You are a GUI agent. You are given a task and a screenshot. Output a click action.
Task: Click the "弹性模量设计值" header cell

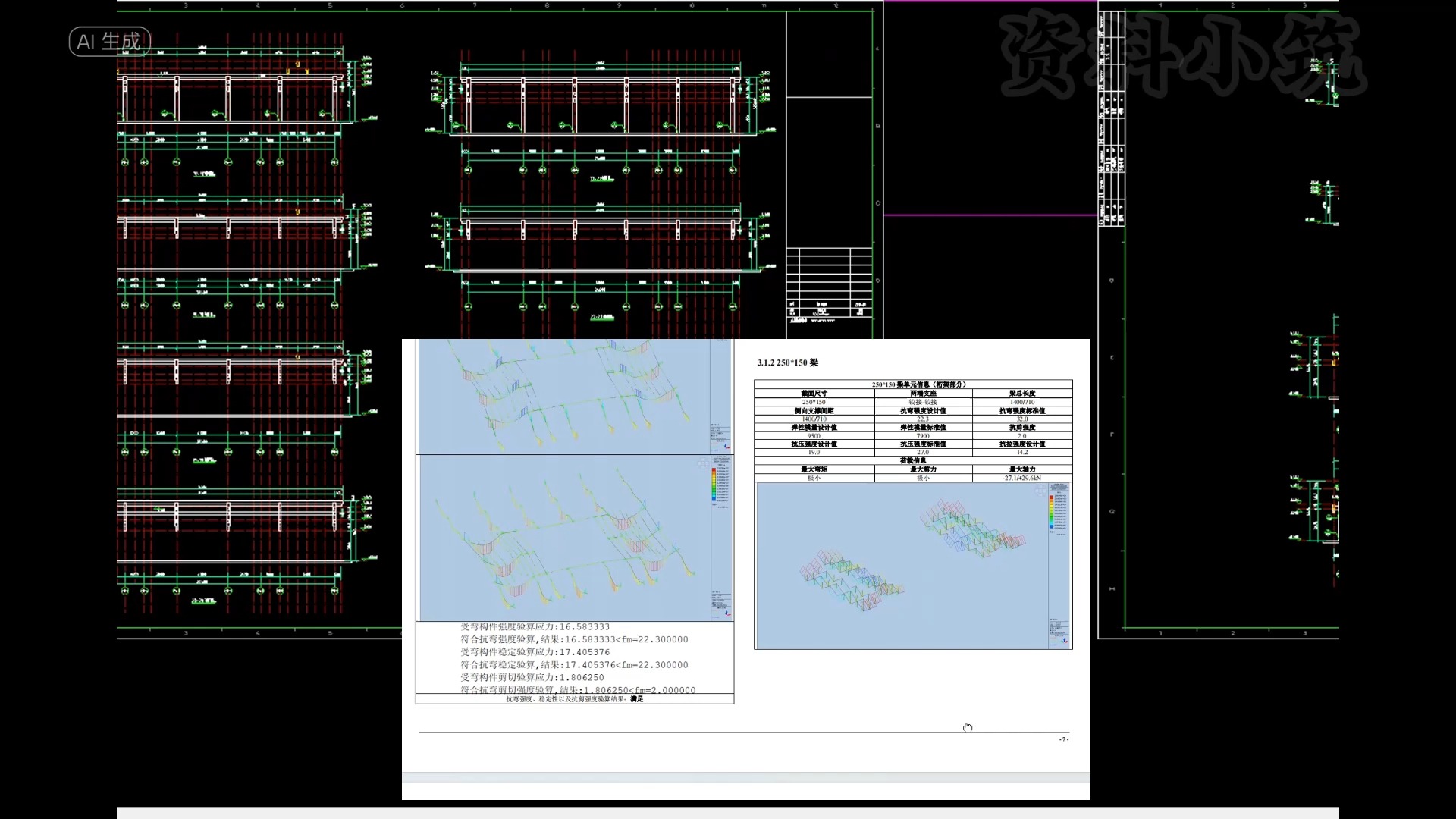click(x=814, y=428)
